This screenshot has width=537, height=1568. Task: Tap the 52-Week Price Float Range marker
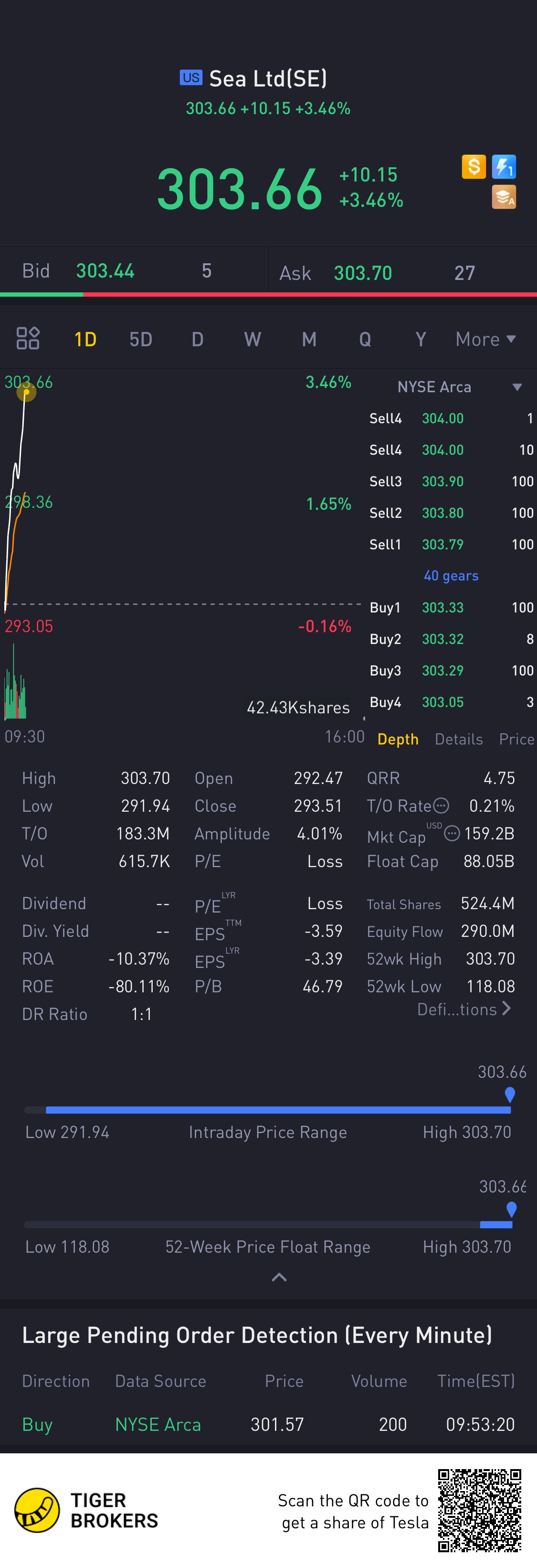click(511, 1209)
